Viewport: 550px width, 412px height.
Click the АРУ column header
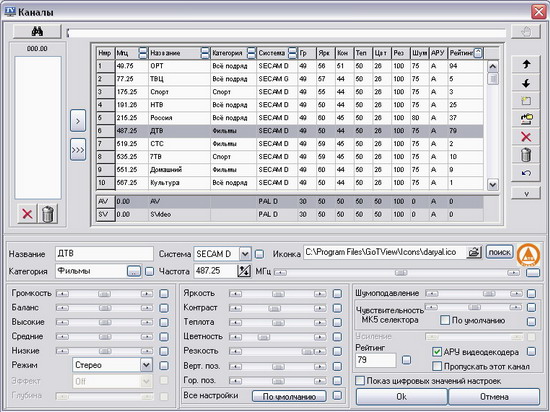(438, 53)
